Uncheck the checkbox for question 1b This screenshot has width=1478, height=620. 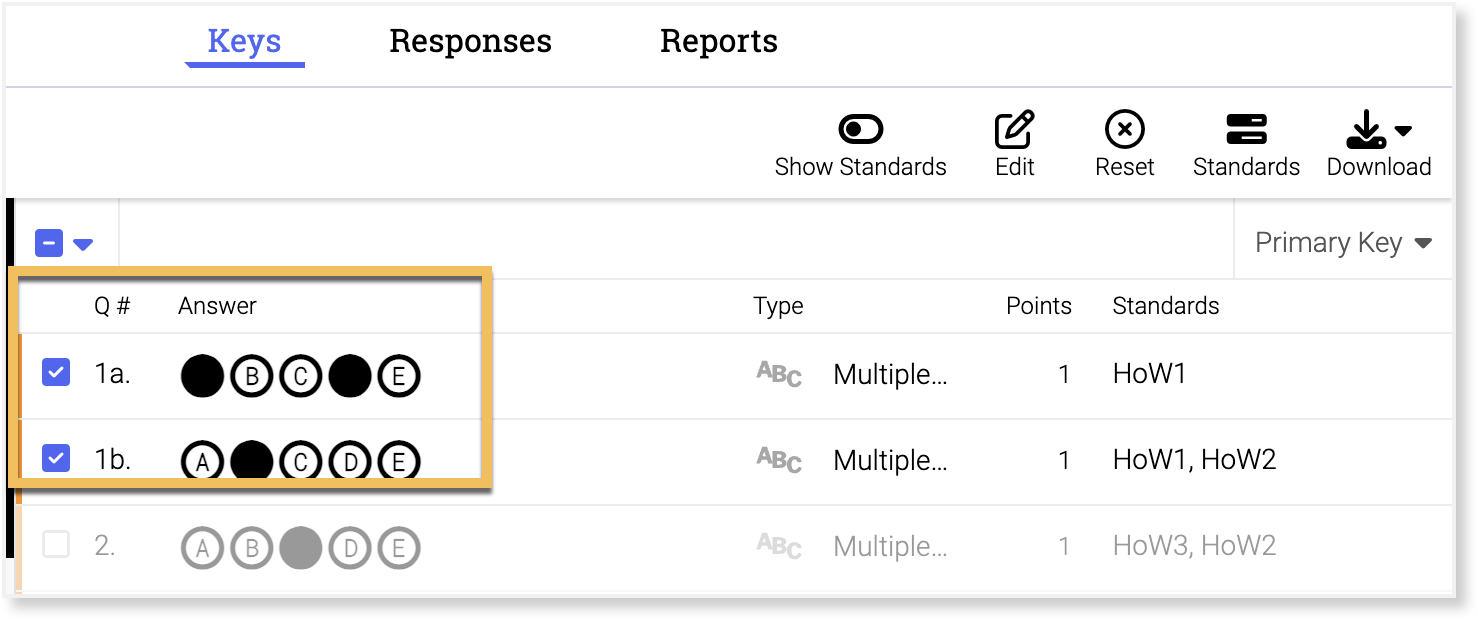point(56,459)
